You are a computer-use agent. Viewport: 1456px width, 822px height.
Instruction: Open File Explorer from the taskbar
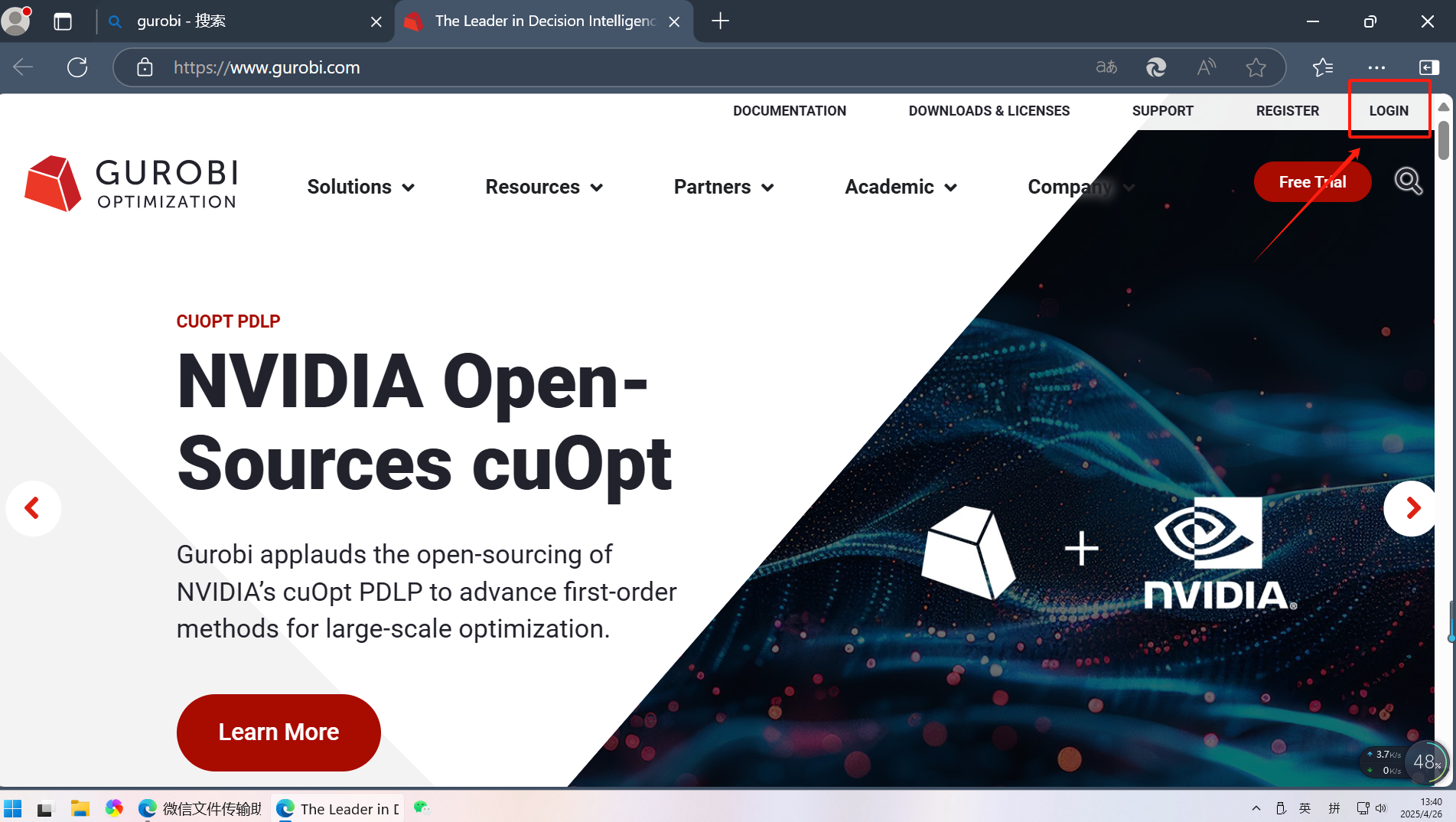click(80, 808)
